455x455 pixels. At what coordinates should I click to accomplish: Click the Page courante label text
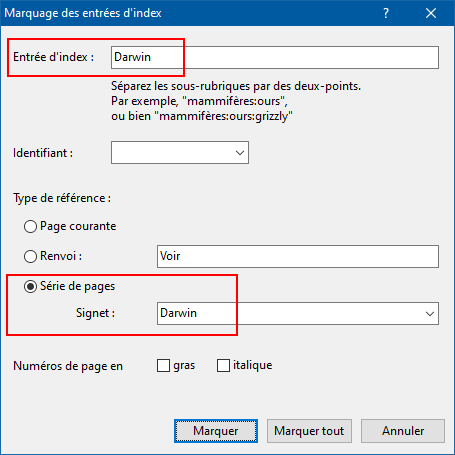[78, 226]
